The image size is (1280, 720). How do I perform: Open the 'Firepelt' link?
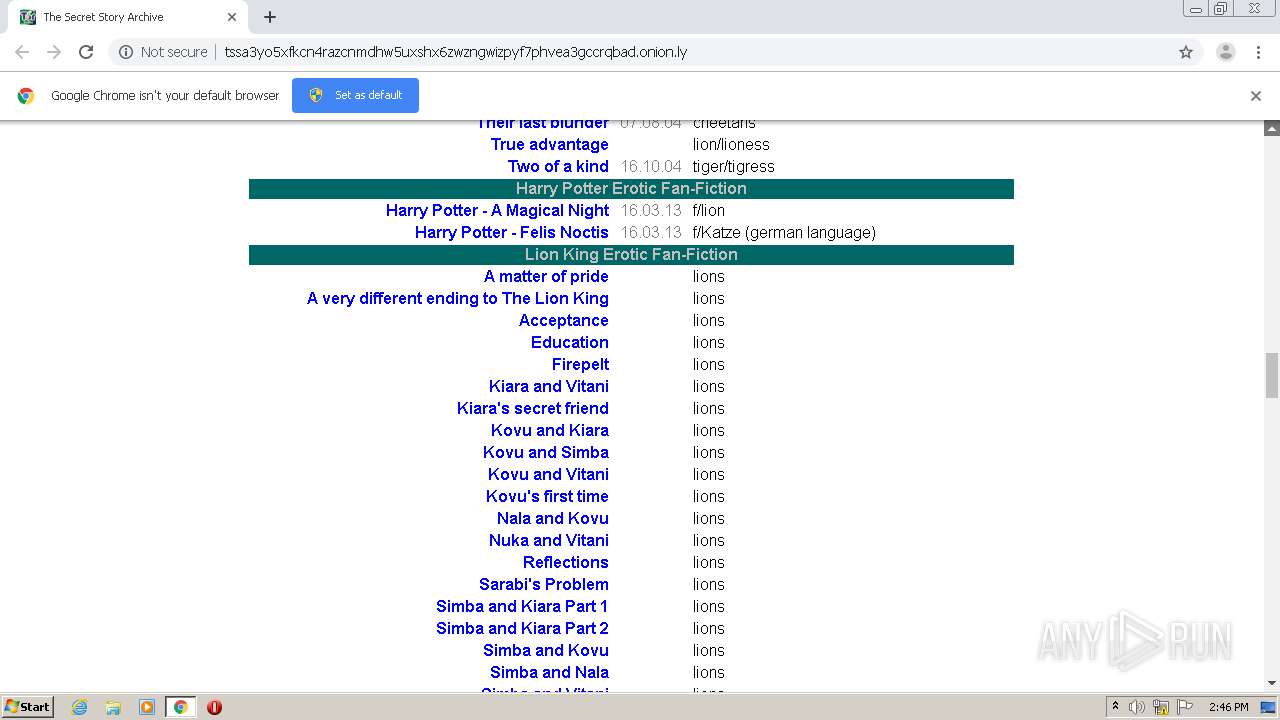(580, 364)
